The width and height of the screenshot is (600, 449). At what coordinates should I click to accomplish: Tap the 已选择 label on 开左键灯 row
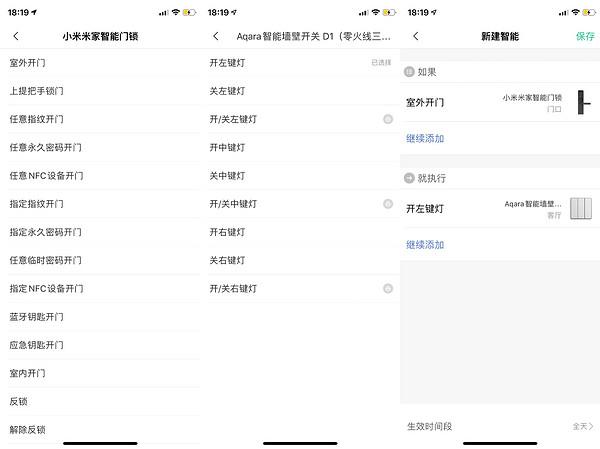pos(381,62)
